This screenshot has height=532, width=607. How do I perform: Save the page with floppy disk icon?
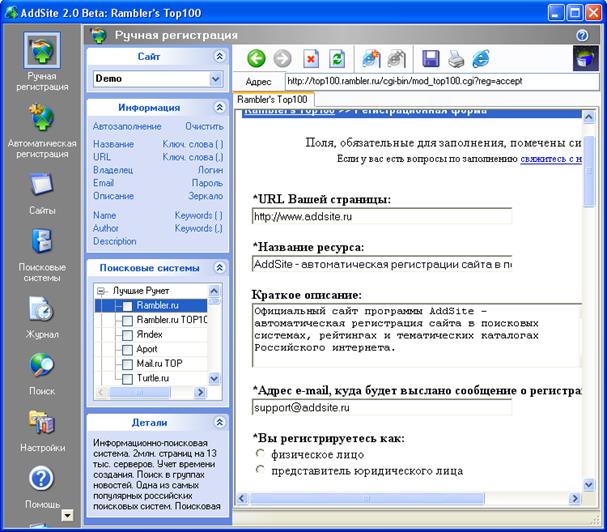[430, 59]
